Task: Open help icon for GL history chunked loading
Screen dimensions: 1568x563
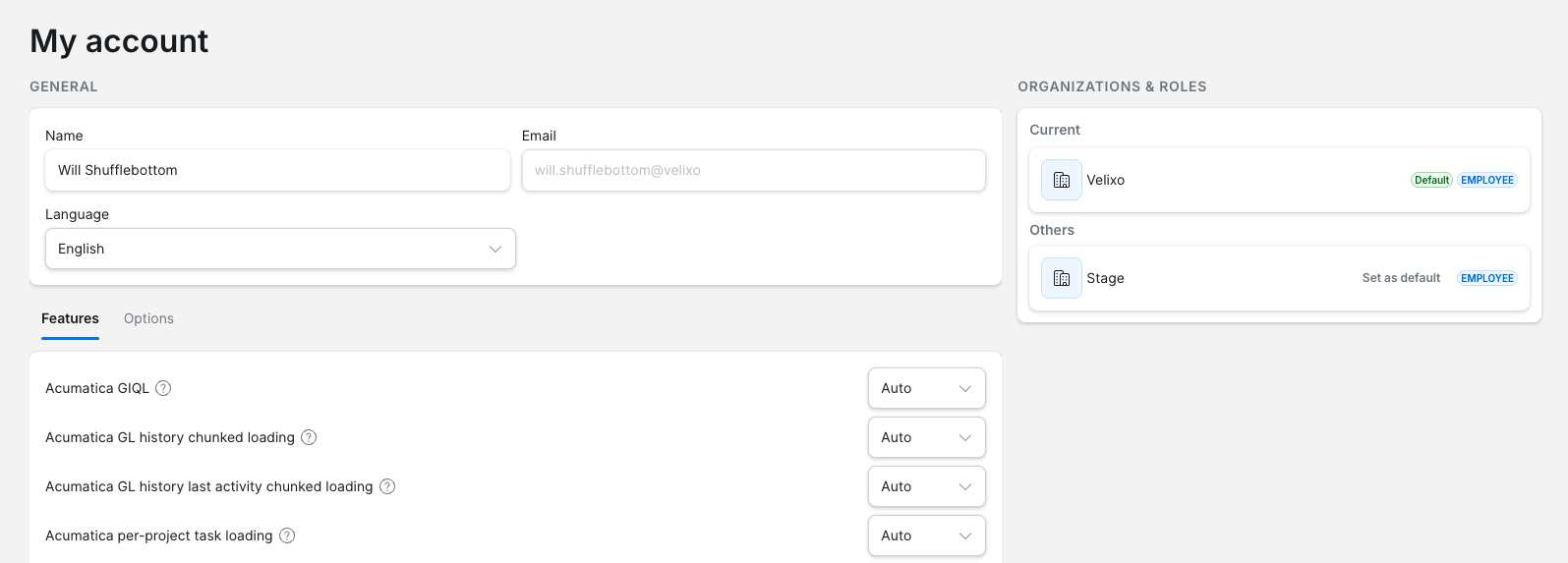Action: 309,437
